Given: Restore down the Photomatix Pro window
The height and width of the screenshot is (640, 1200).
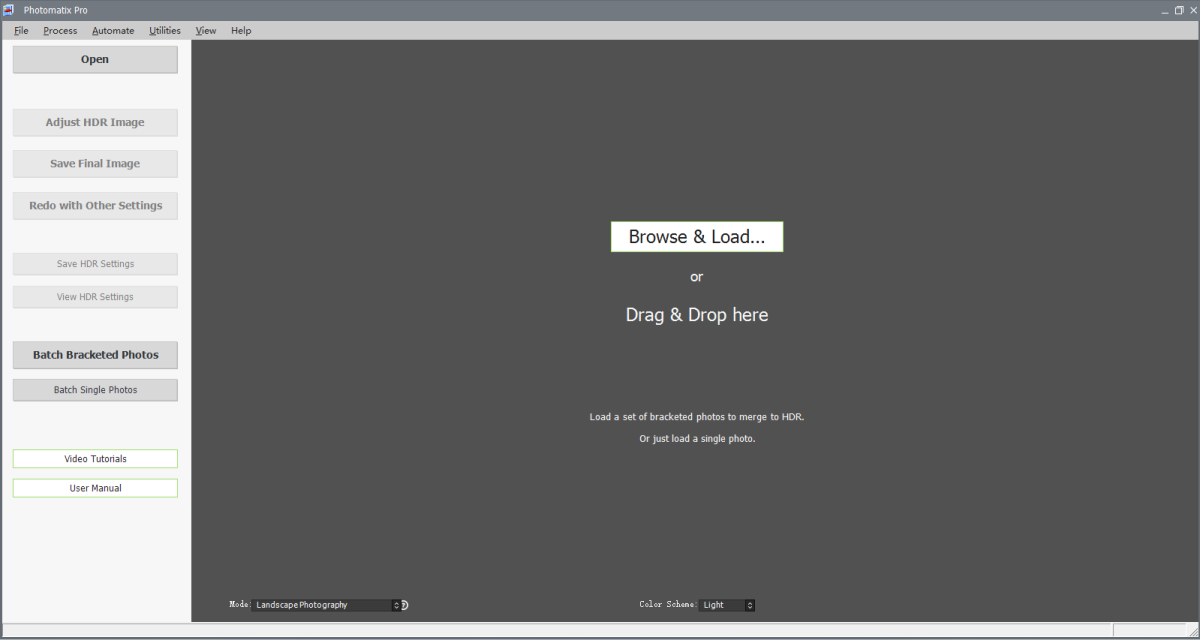Looking at the screenshot, I should click(x=1179, y=10).
